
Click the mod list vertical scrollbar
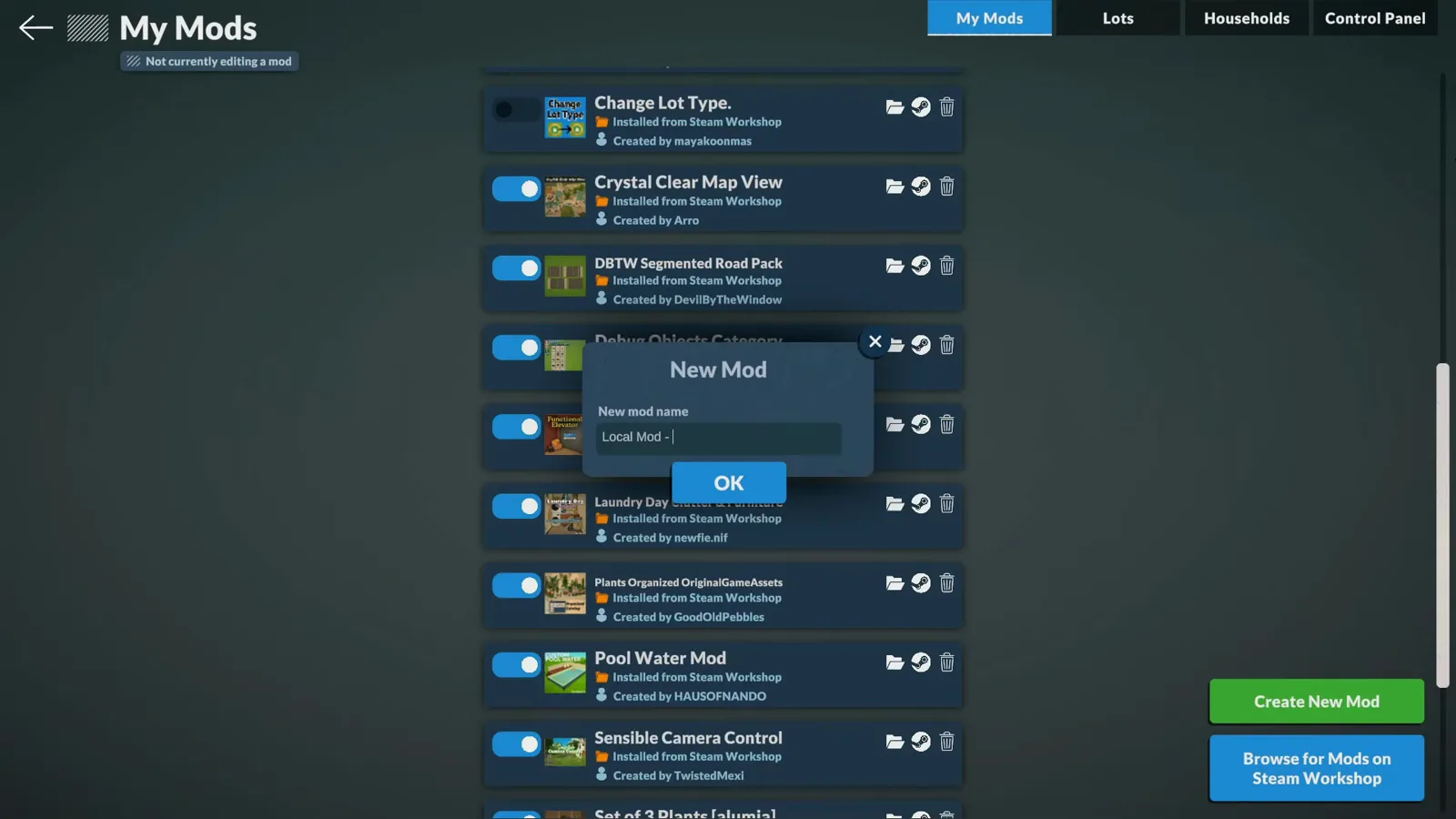click(1442, 525)
